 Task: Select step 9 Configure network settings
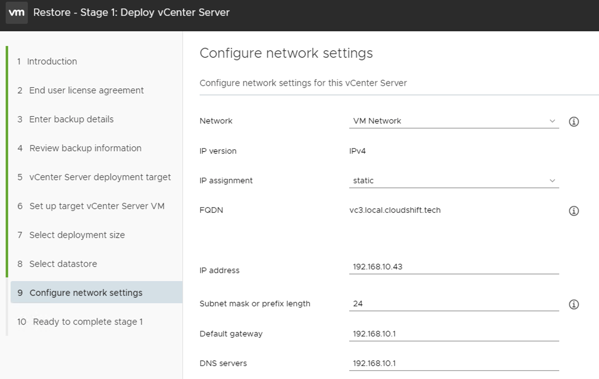click(x=96, y=293)
